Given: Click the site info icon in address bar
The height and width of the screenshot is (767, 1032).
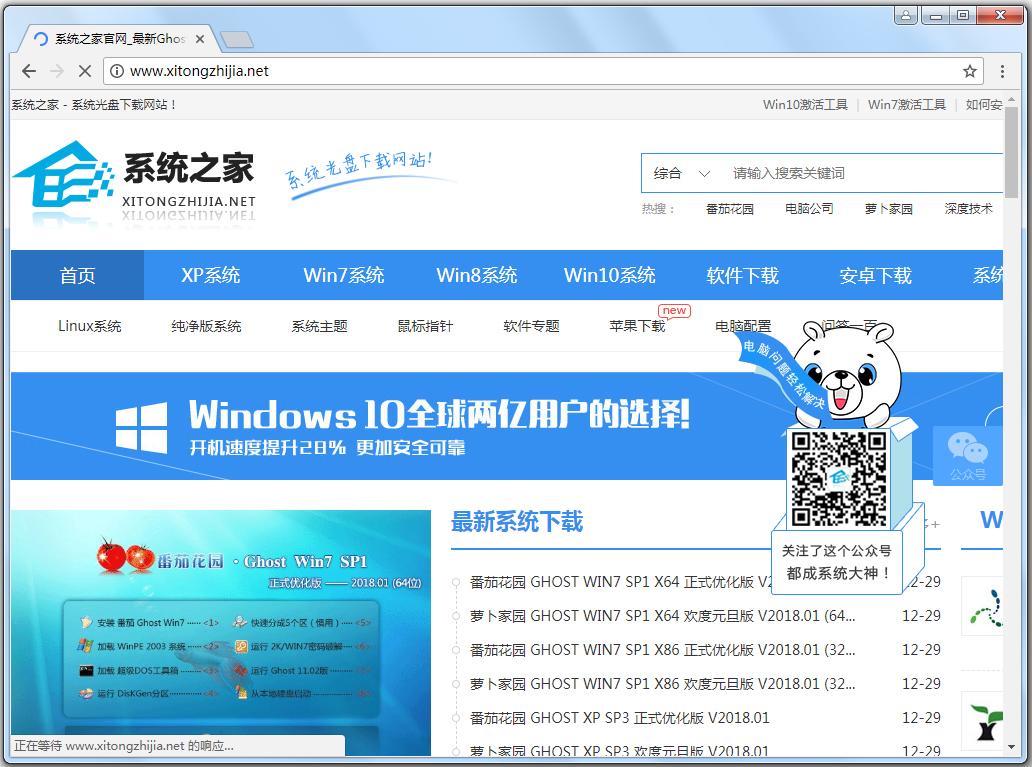Looking at the screenshot, I should click(116, 71).
